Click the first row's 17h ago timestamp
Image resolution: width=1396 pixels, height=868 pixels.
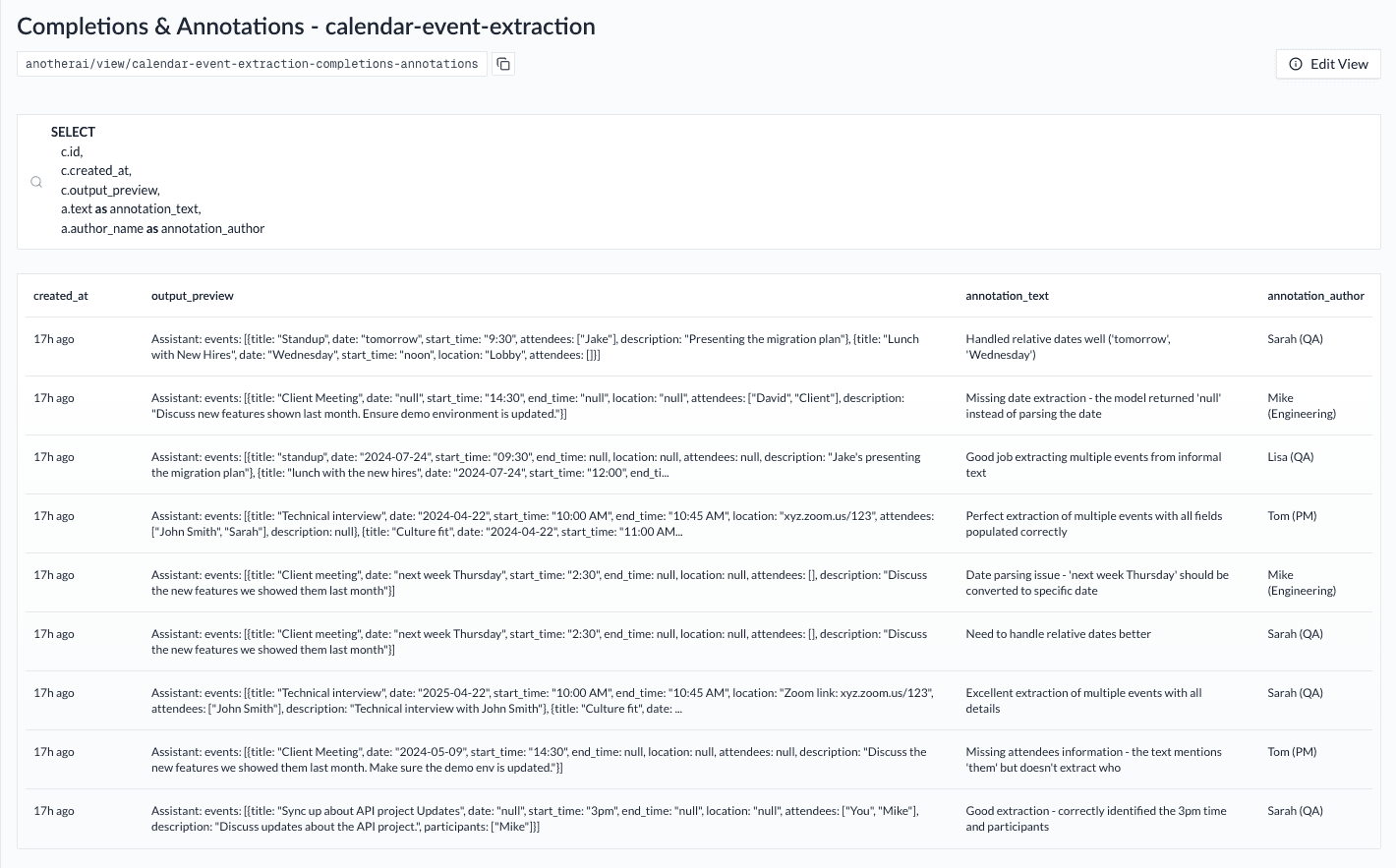point(54,338)
